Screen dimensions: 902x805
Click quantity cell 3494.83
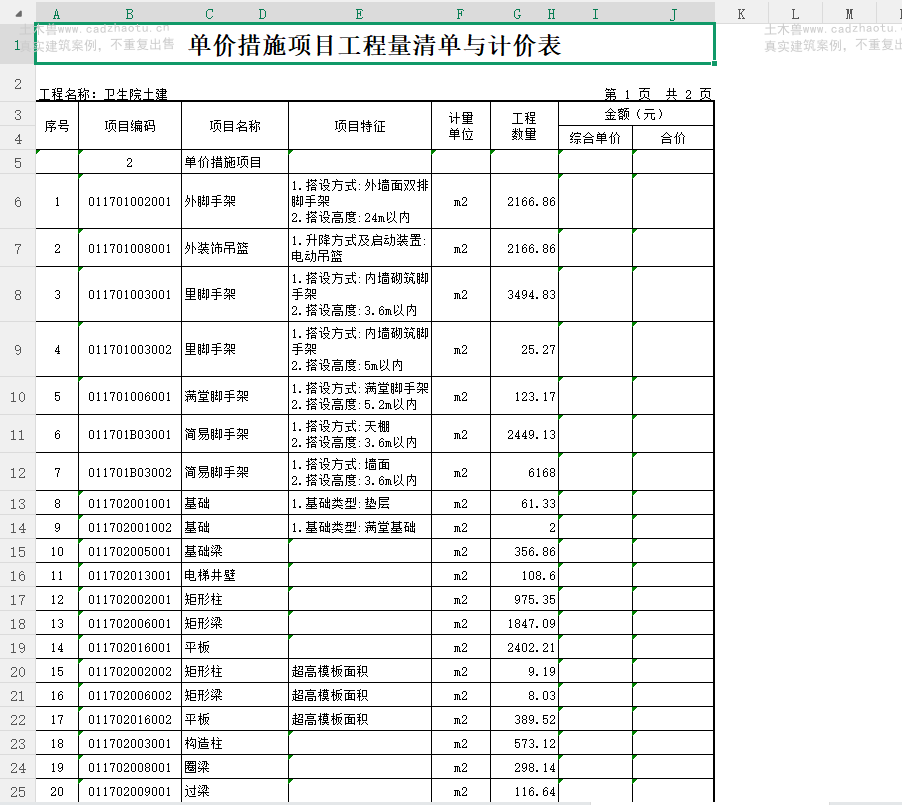coord(524,295)
